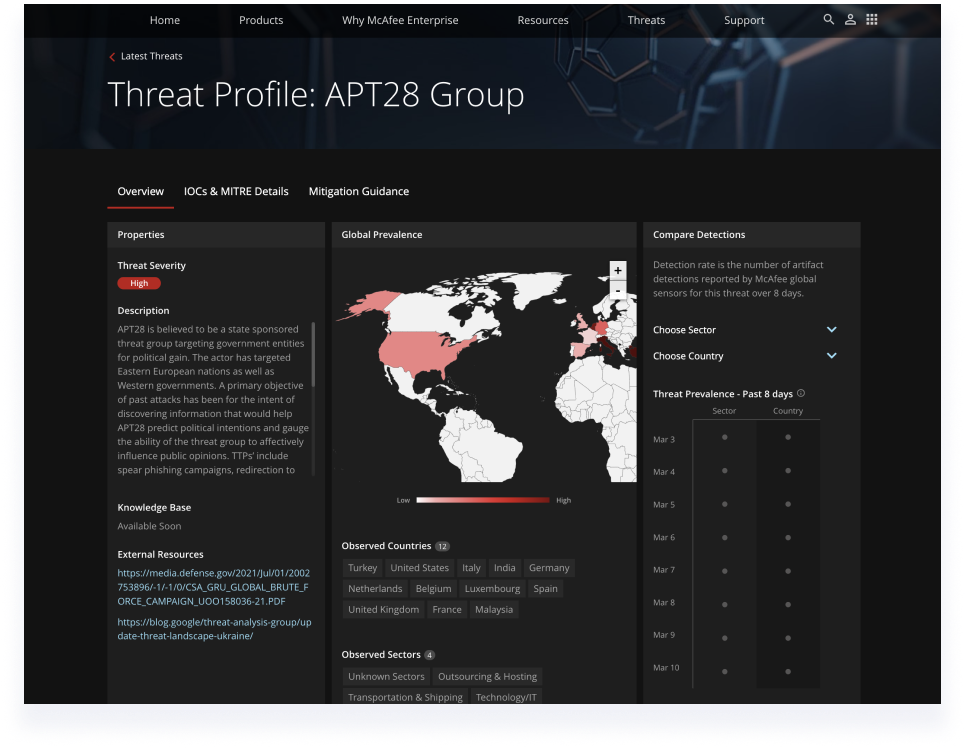Open the Products menu

(261, 20)
